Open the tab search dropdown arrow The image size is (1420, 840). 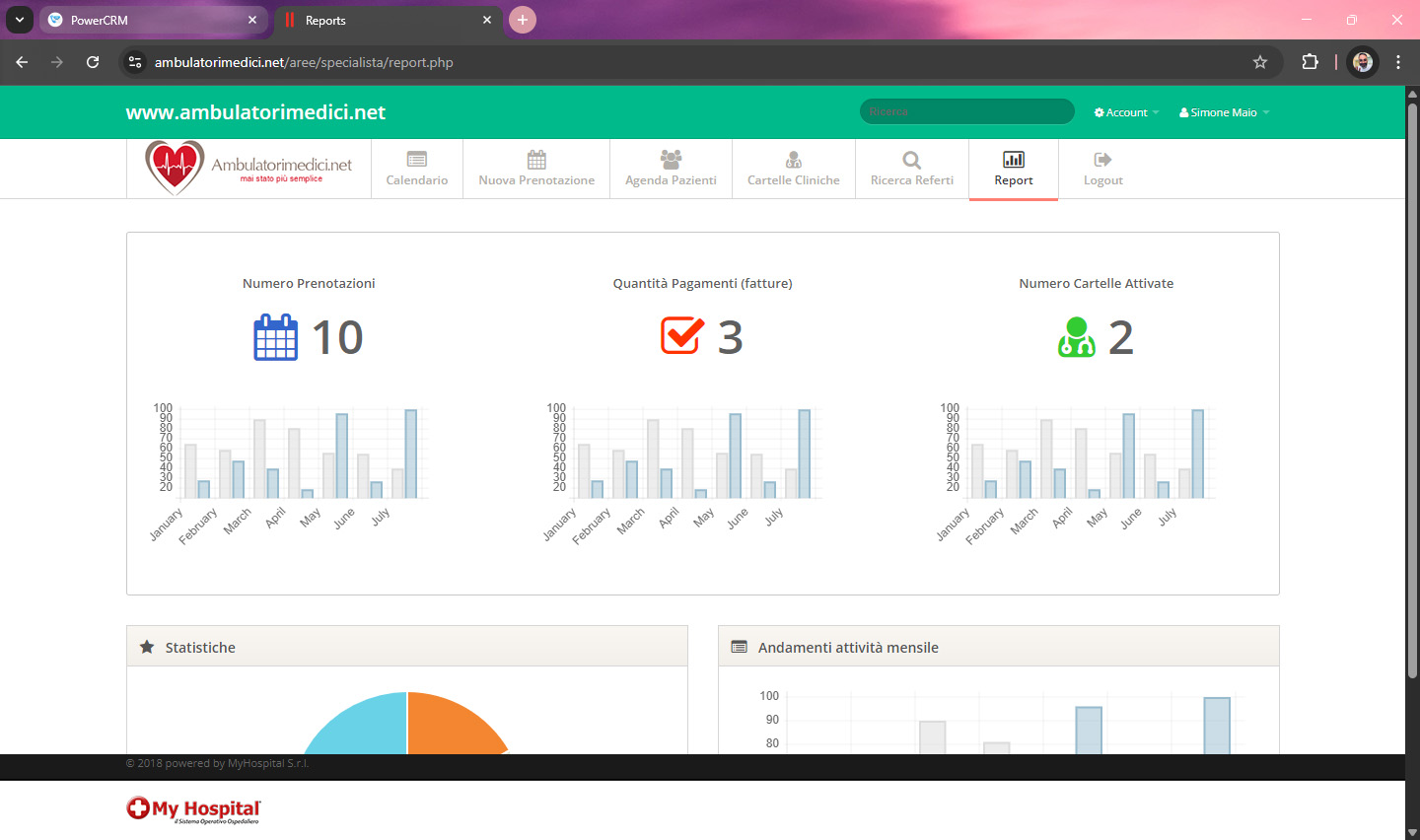[19, 20]
